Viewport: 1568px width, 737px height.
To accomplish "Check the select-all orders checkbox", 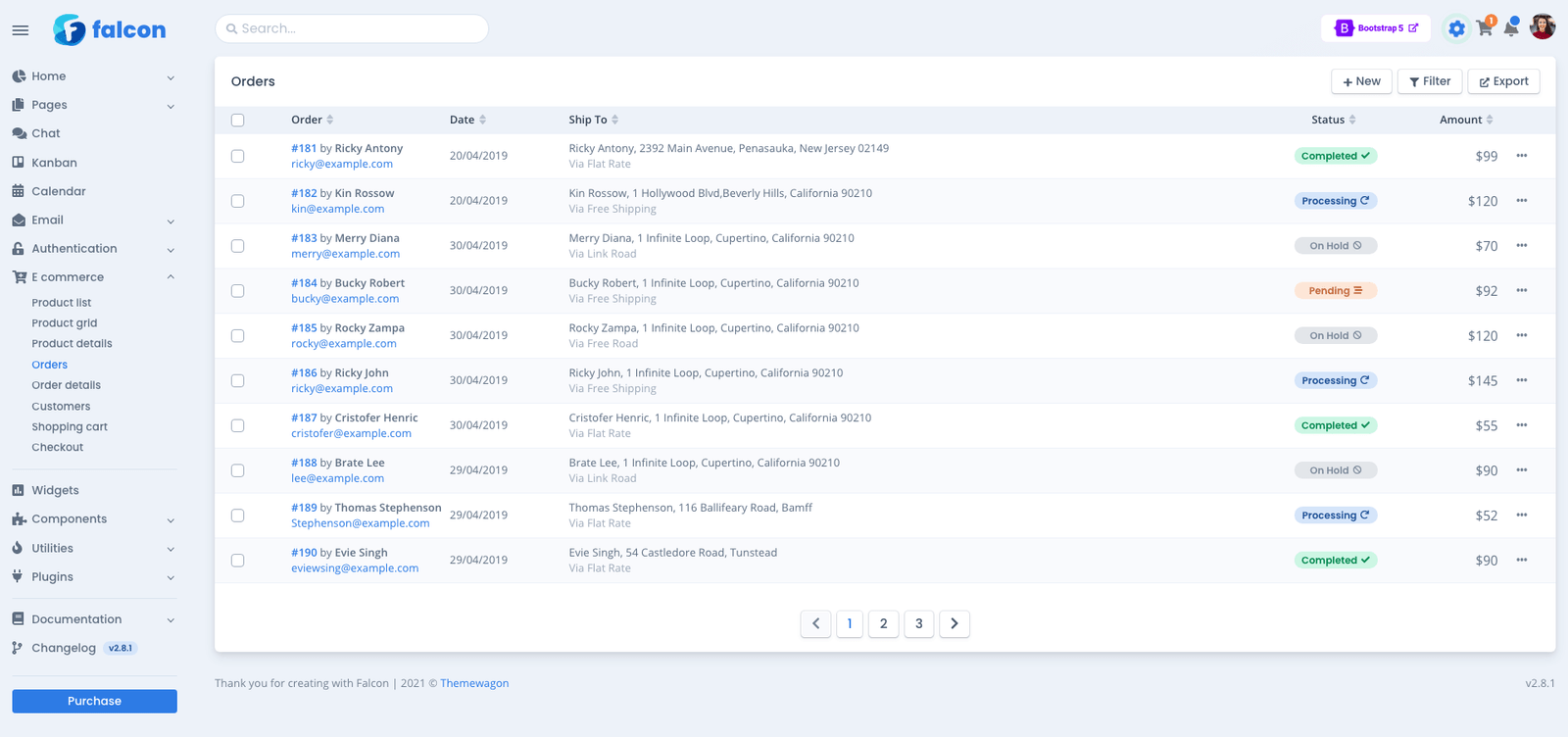I will click(x=237, y=121).
